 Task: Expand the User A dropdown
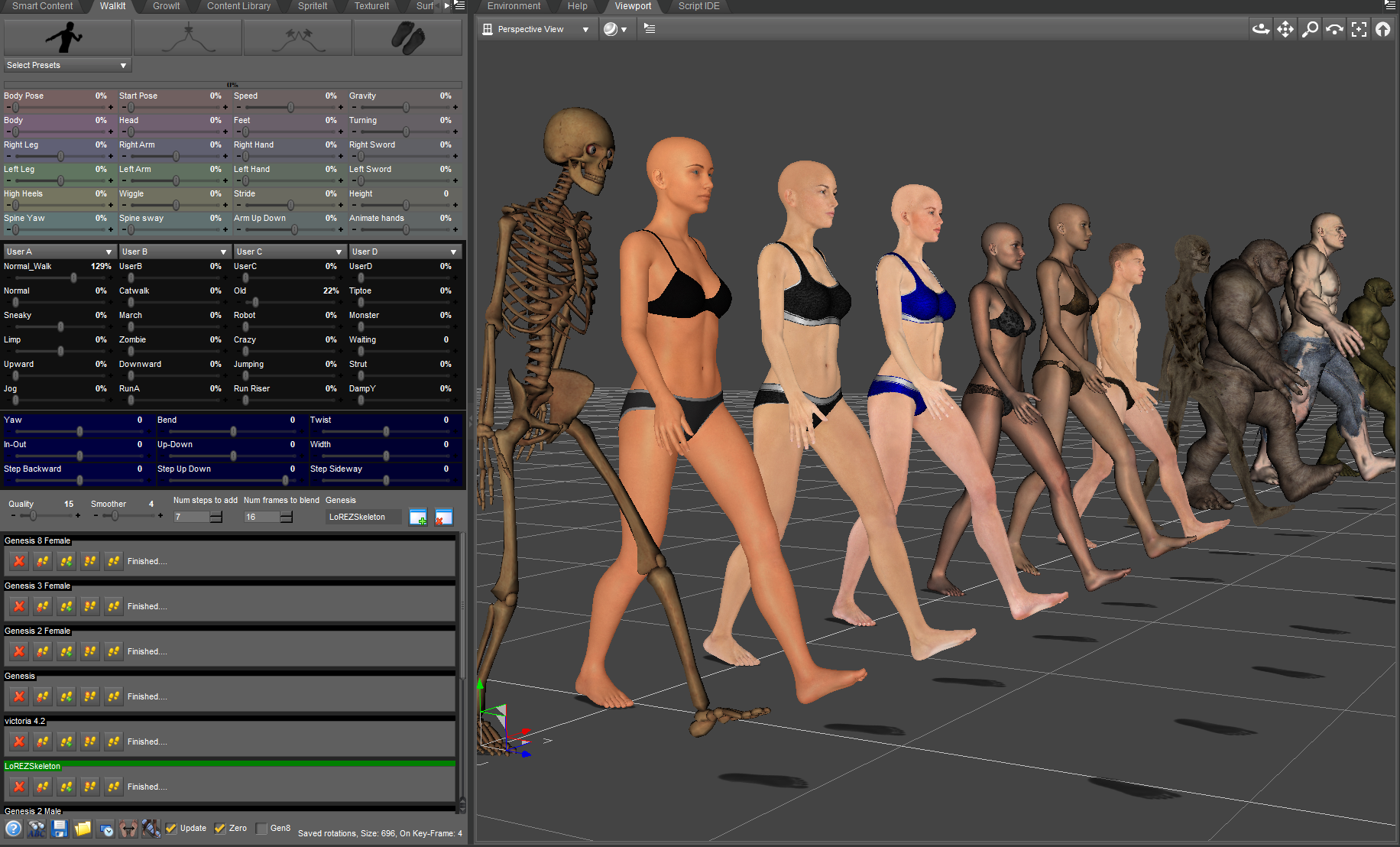pyautogui.click(x=59, y=252)
